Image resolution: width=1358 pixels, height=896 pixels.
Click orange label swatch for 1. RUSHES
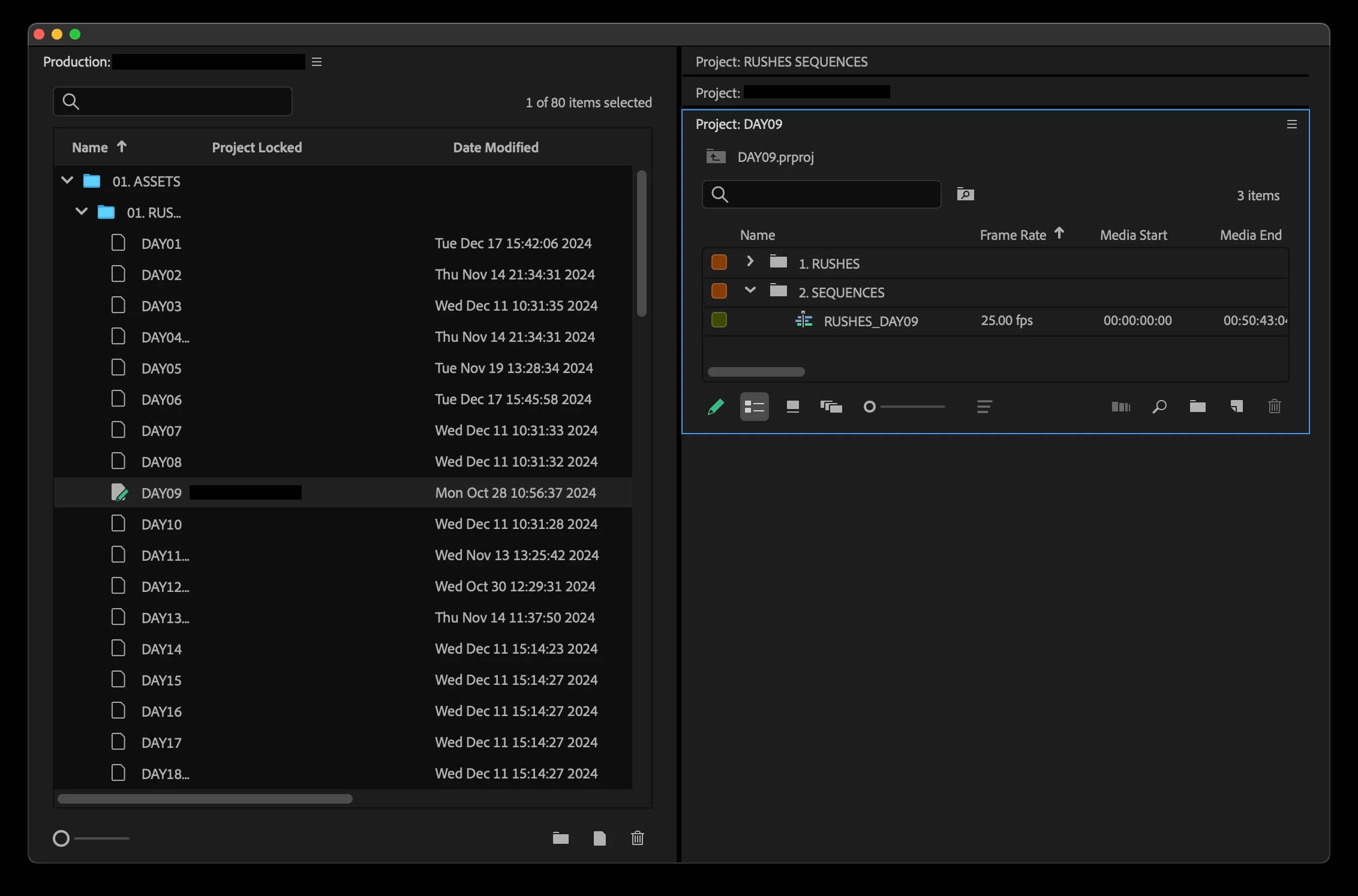pos(719,262)
